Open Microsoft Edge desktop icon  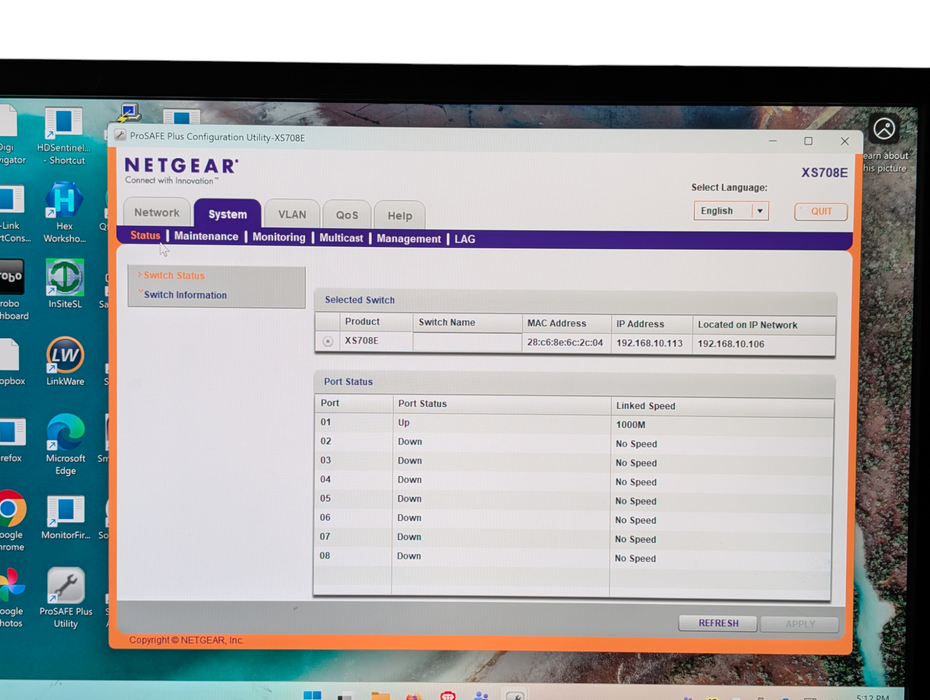(x=65, y=444)
